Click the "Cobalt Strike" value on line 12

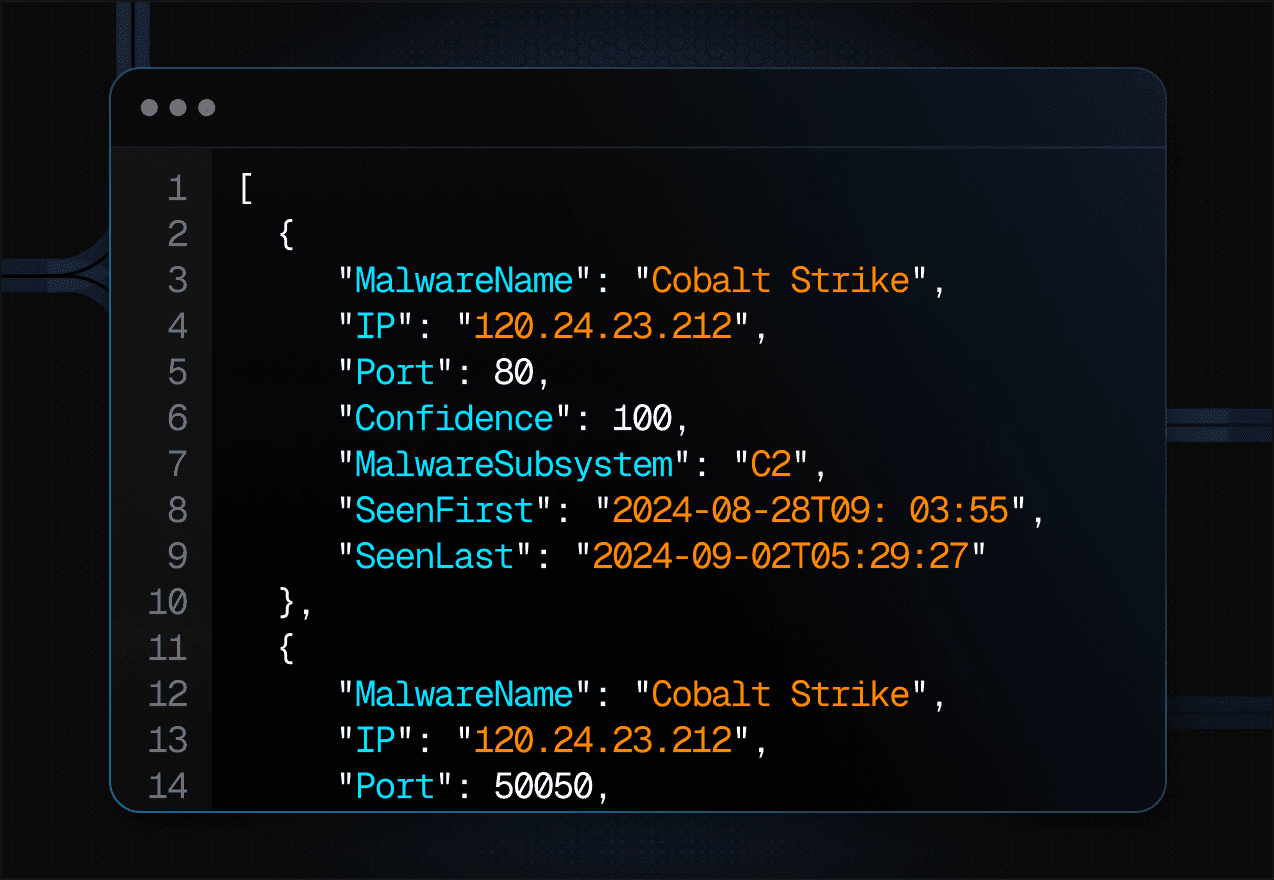[781, 694]
